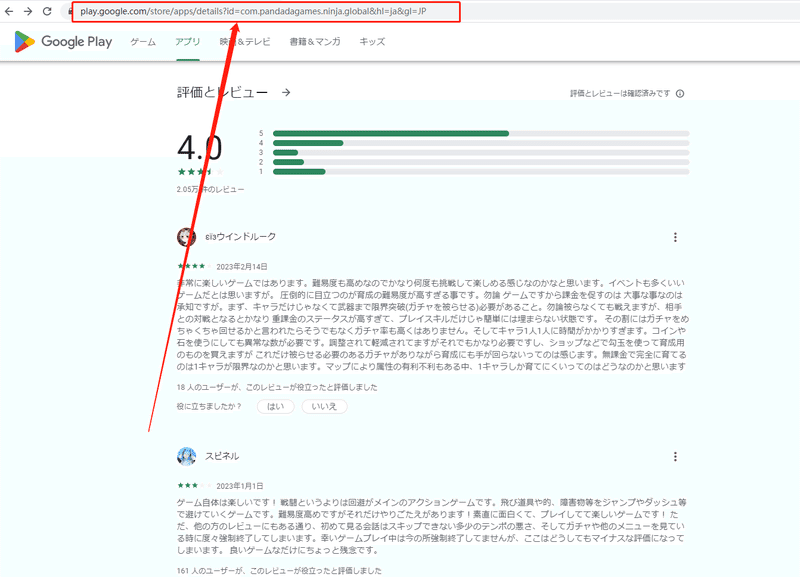Click the スピネル reviewer avatar
Screen dimensions: 800x577
(x=186, y=456)
